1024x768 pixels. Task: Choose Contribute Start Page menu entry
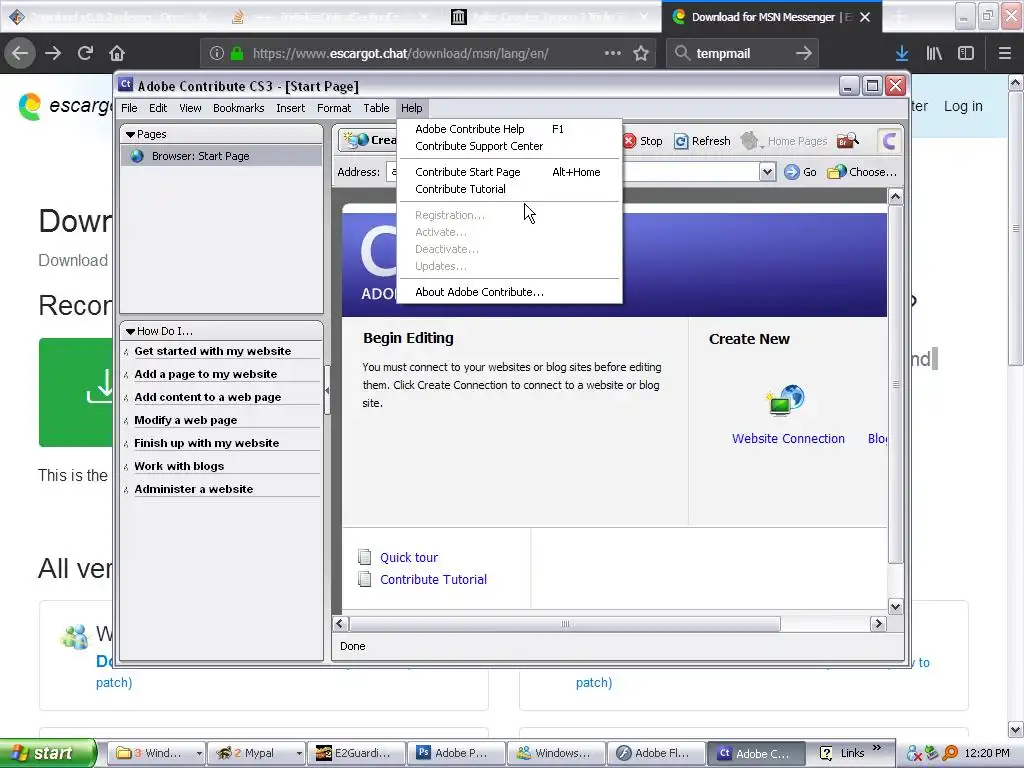(x=509, y=172)
